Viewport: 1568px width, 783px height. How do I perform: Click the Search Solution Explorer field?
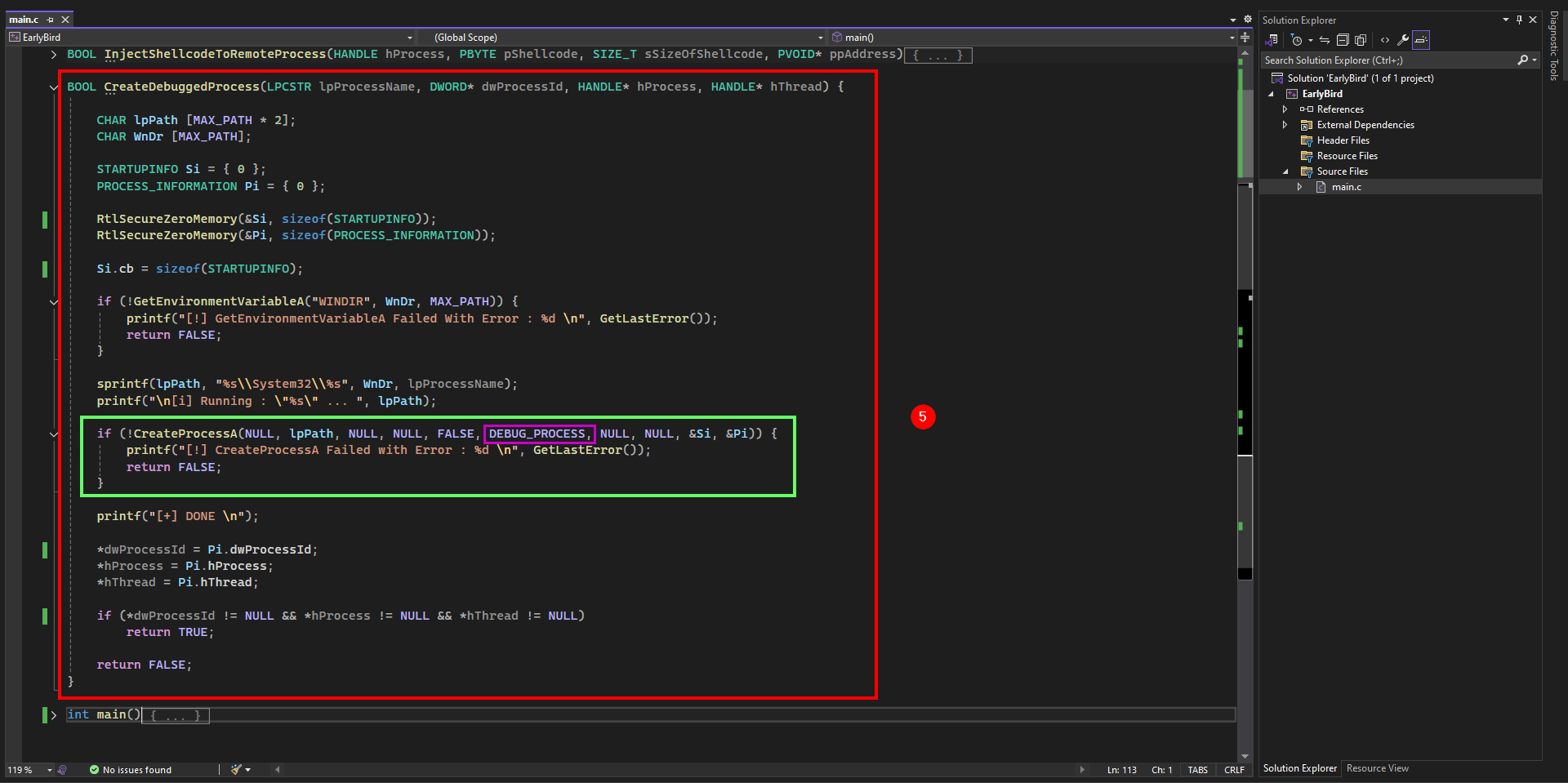click(x=1388, y=60)
